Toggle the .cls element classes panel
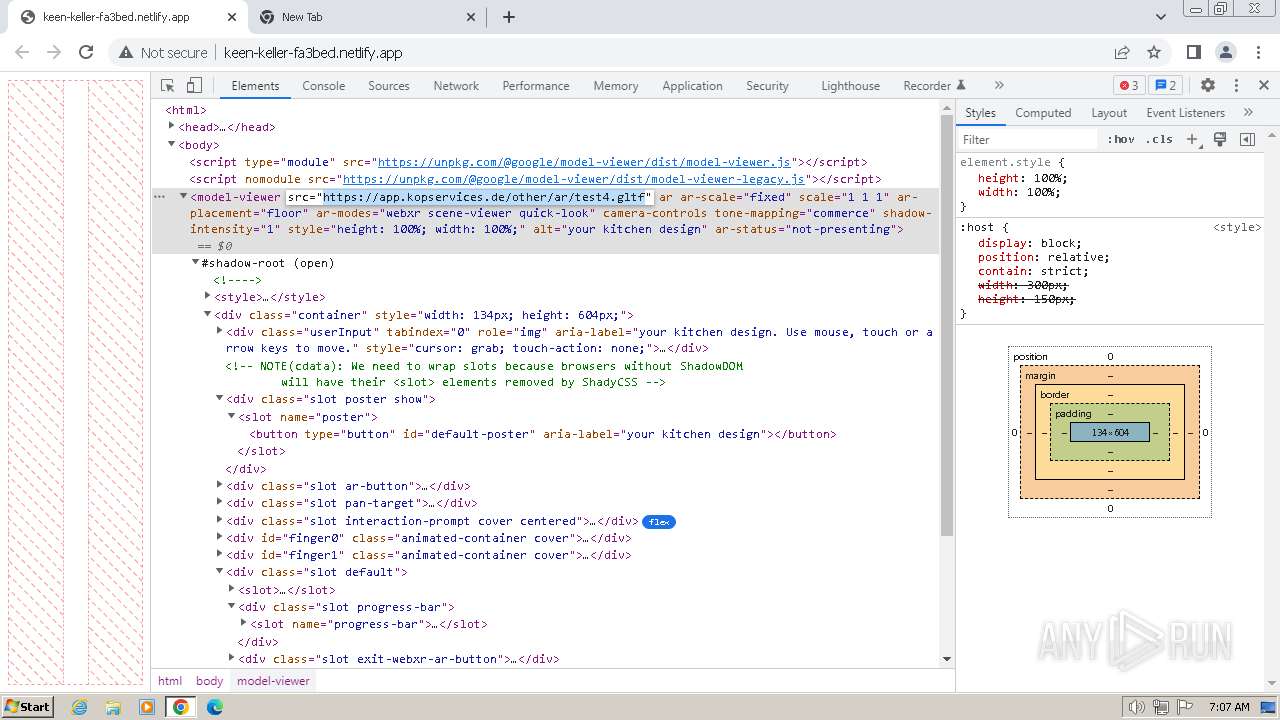Image resolution: width=1280 pixels, height=720 pixels. pos(1159,140)
